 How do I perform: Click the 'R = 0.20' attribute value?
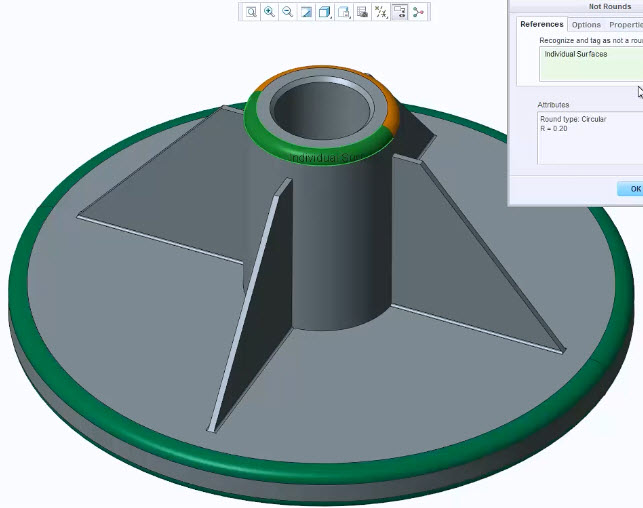pos(554,129)
